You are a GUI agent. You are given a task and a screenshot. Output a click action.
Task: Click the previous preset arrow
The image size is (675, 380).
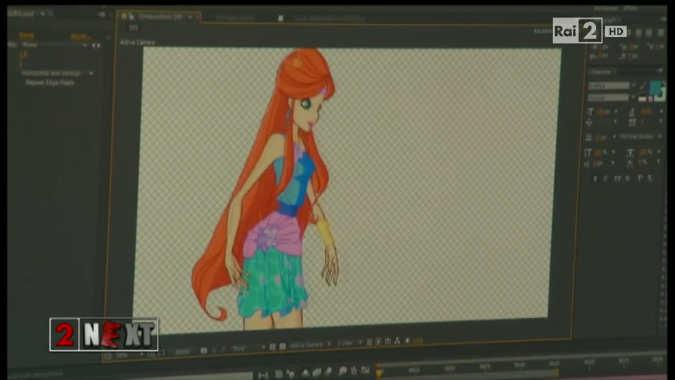point(93,45)
